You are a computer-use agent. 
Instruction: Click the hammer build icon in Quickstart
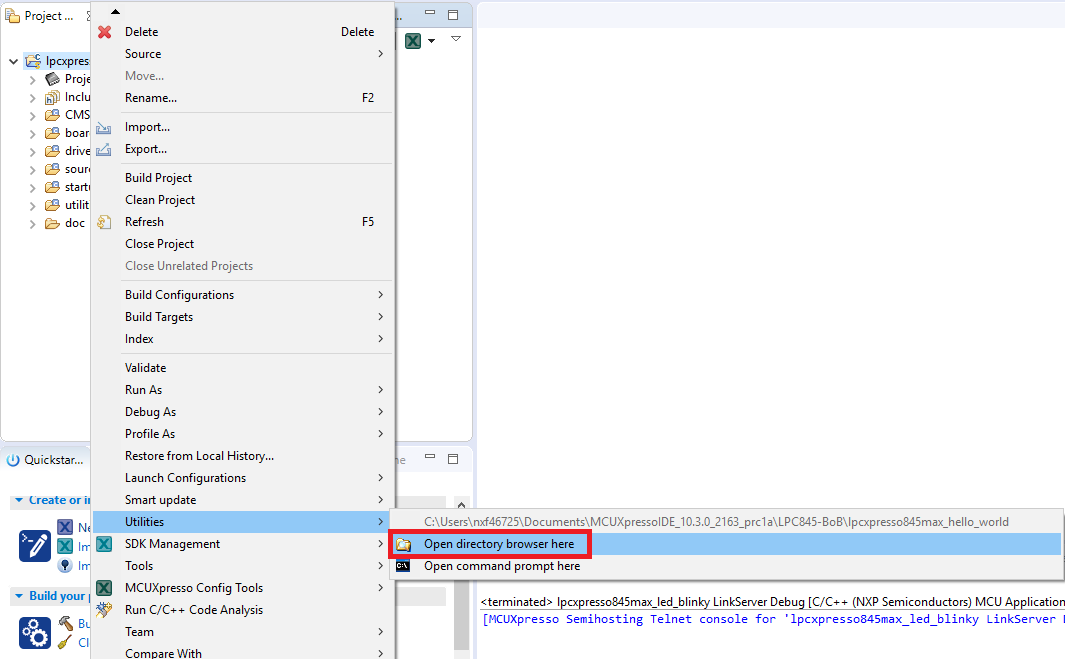[x=66, y=623]
